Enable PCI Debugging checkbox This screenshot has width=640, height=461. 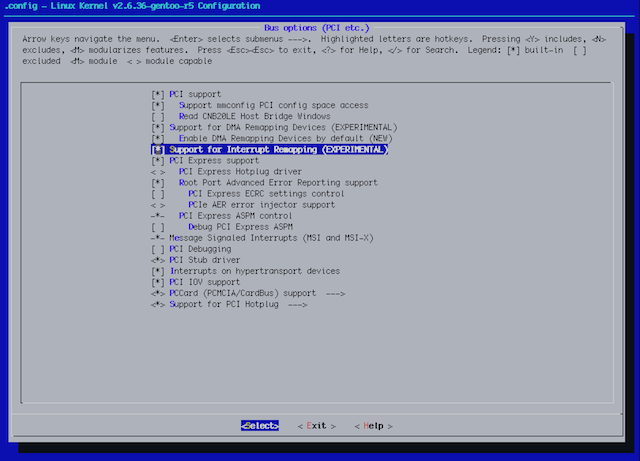(158, 249)
